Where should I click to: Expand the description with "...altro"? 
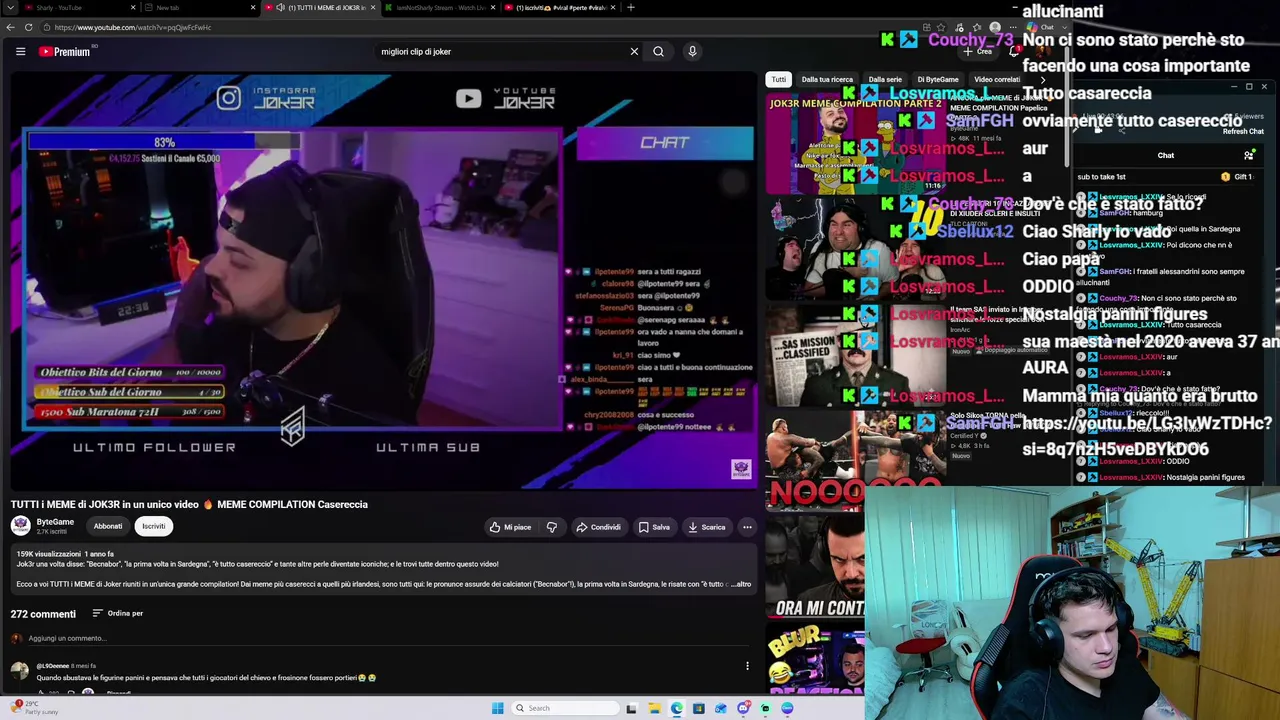point(741,584)
